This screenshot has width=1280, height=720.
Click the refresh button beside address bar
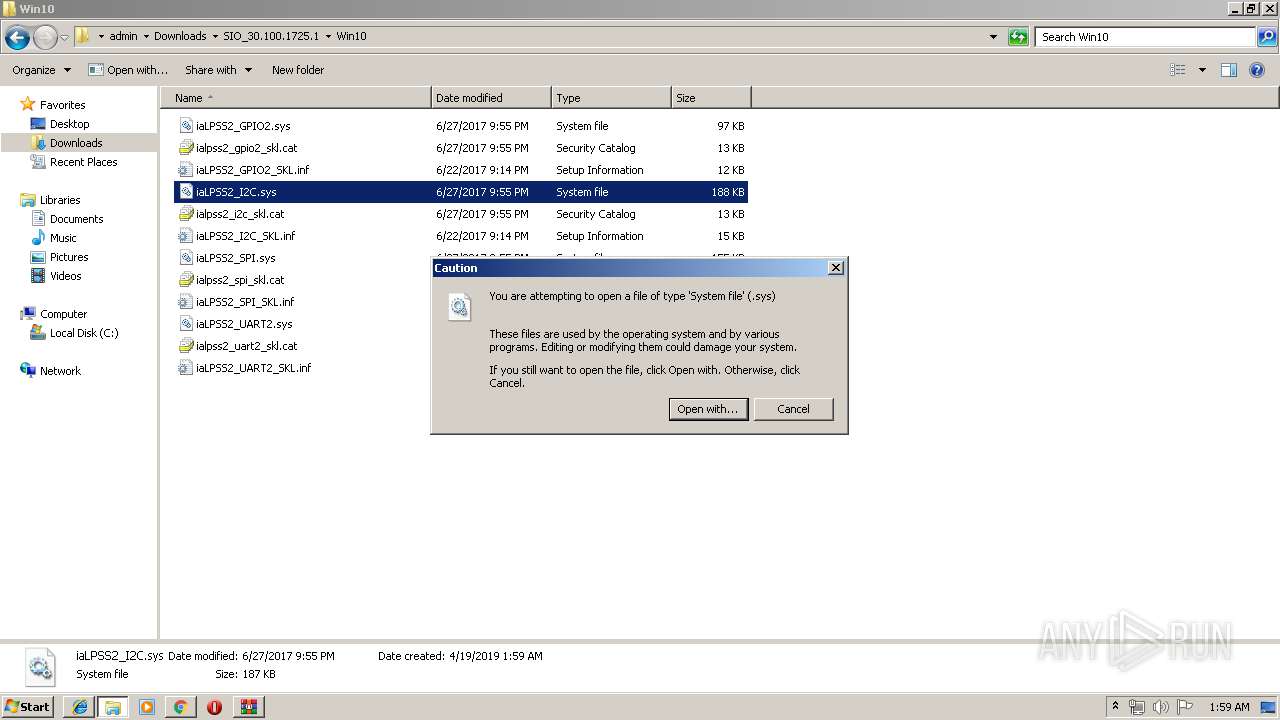(x=1018, y=37)
